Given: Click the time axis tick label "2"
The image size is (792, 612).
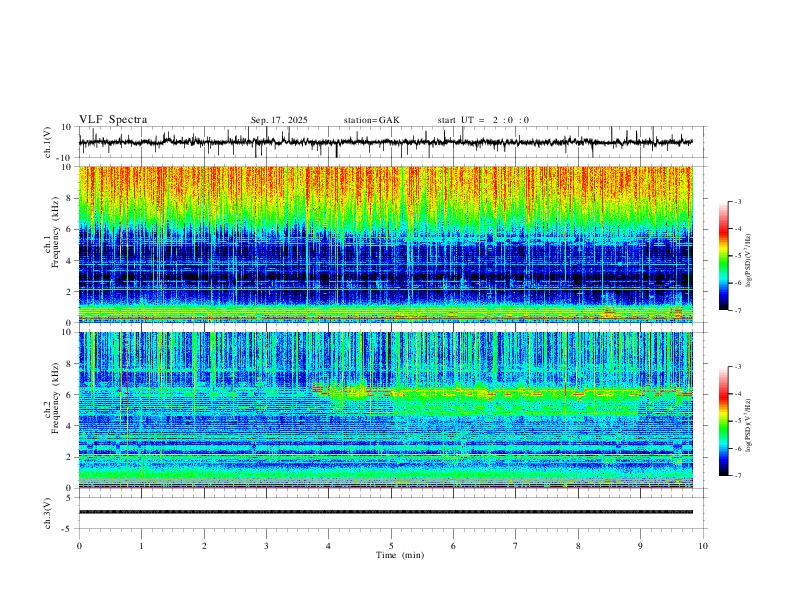Looking at the screenshot, I should [x=204, y=546].
